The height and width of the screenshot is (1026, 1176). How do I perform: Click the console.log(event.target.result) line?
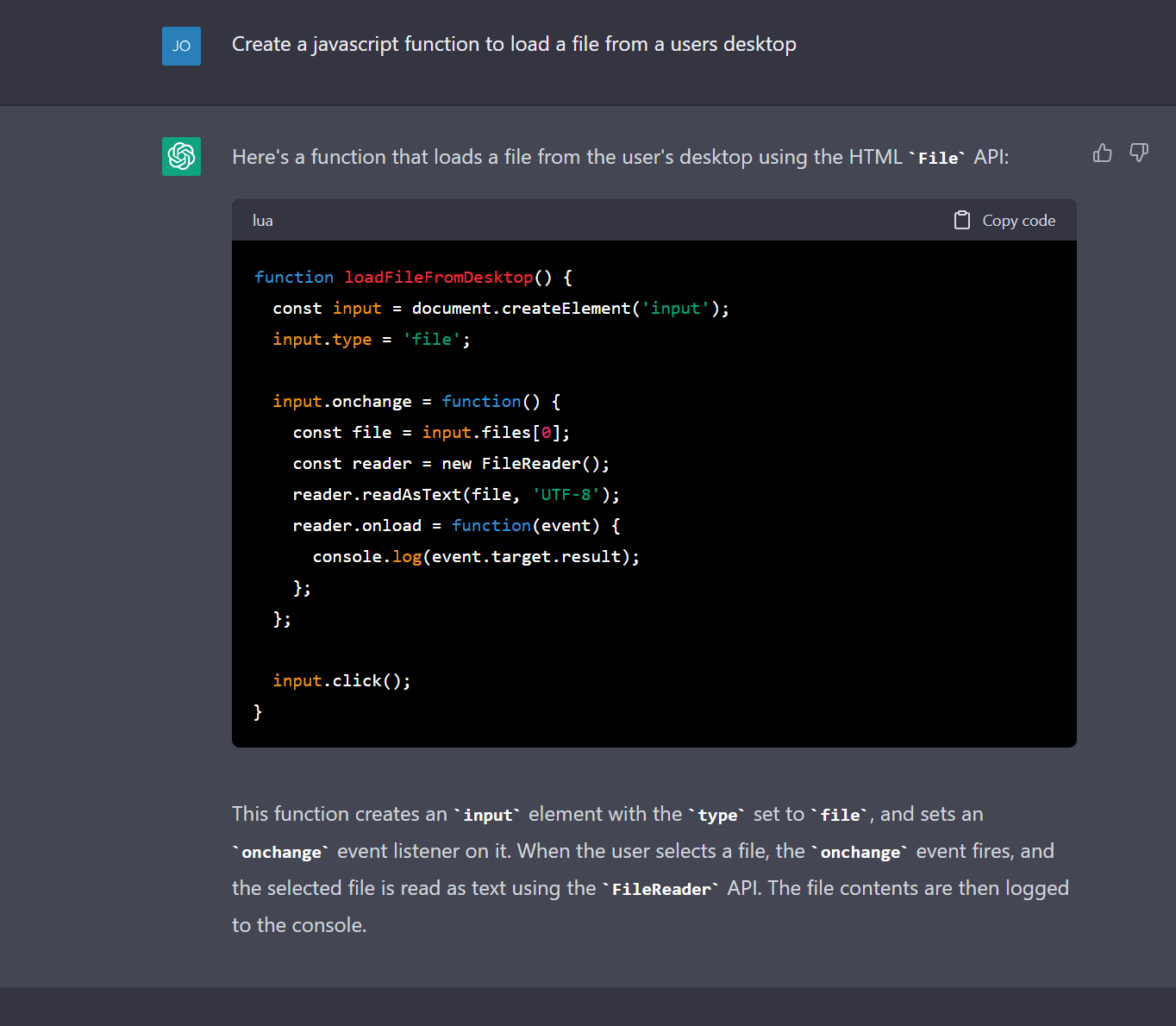click(476, 556)
